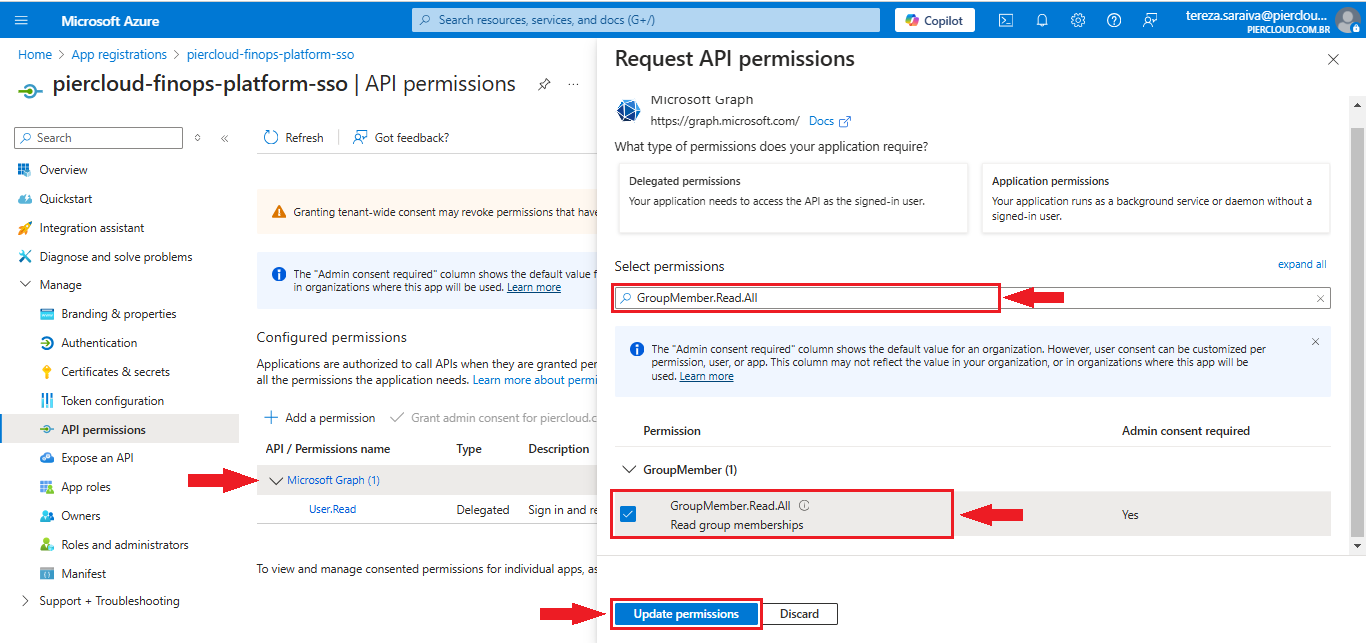This screenshot has width=1366, height=643.
Task: Click the feedback icon in header
Action: tap(1150, 20)
